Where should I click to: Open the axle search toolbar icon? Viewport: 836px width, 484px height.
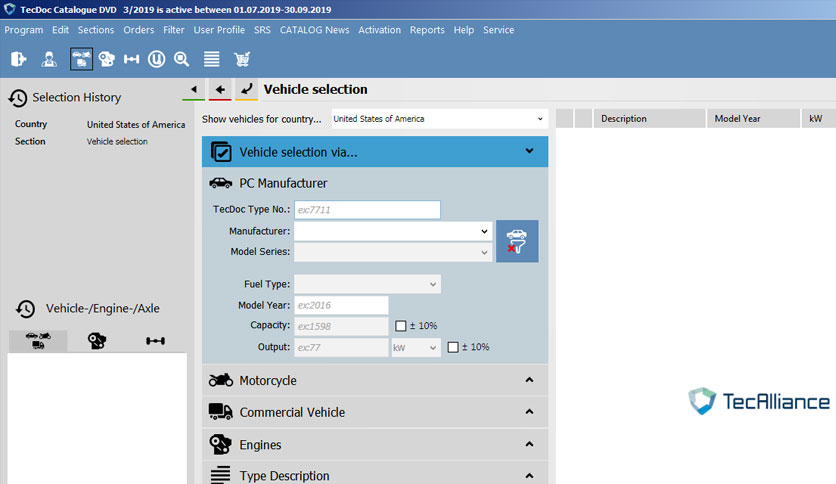click(x=131, y=59)
